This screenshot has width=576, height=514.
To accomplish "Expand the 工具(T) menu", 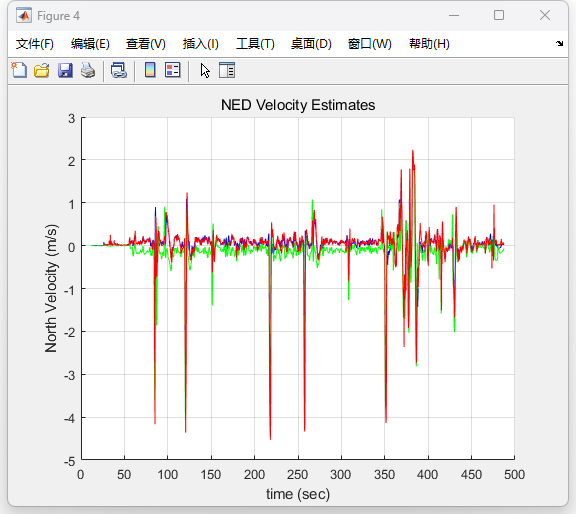I will pos(255,44).
